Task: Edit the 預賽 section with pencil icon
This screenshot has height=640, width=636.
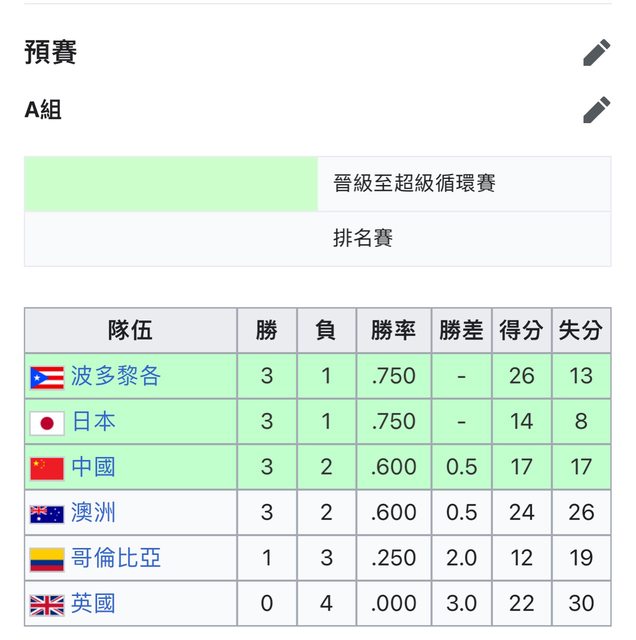Action: (x=596, y=53)
